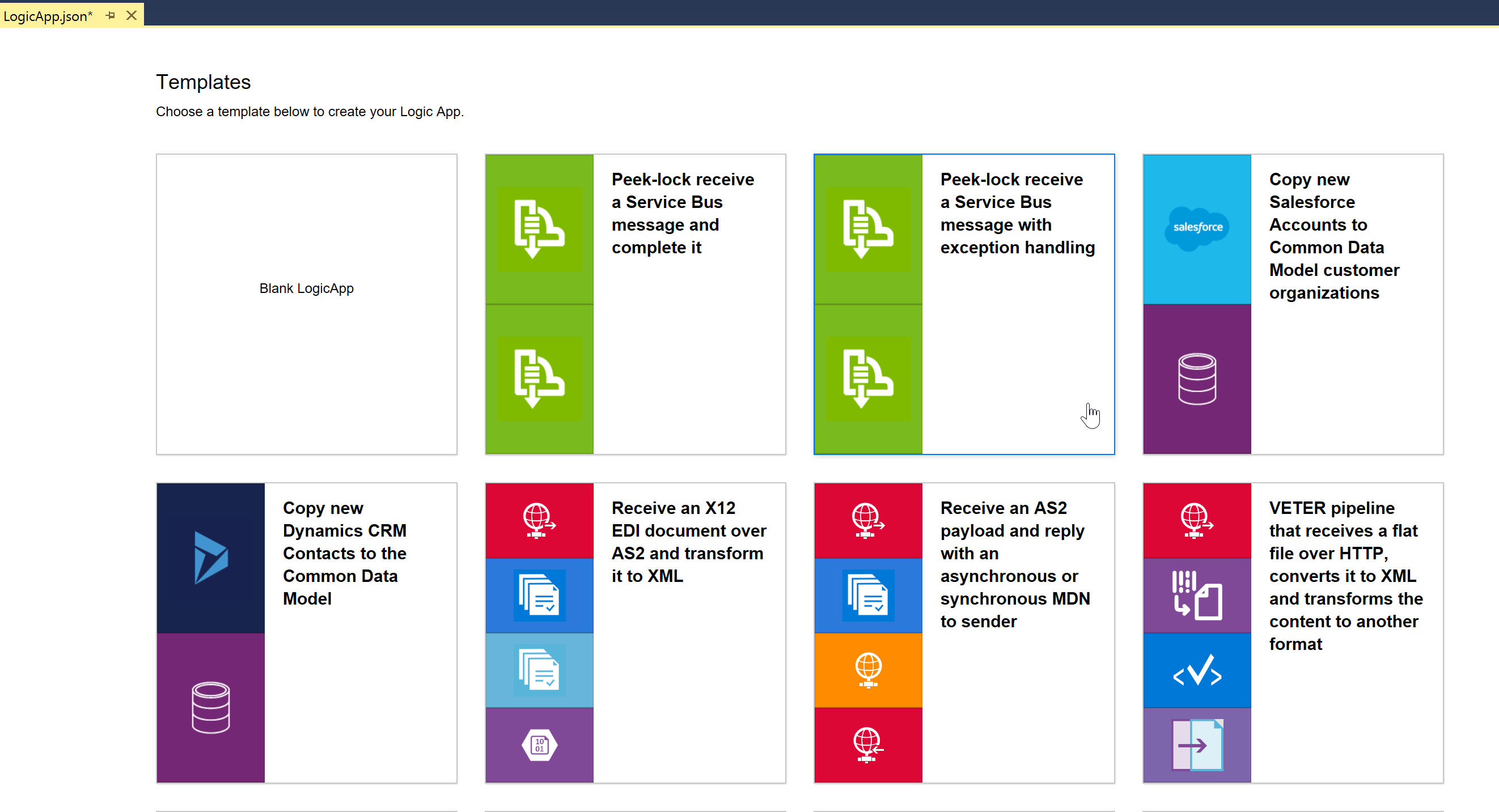This screenshot has height=812, width=1499.
Task: Click lower Service Bus icon in 'complete it' card
Action: 539,379
